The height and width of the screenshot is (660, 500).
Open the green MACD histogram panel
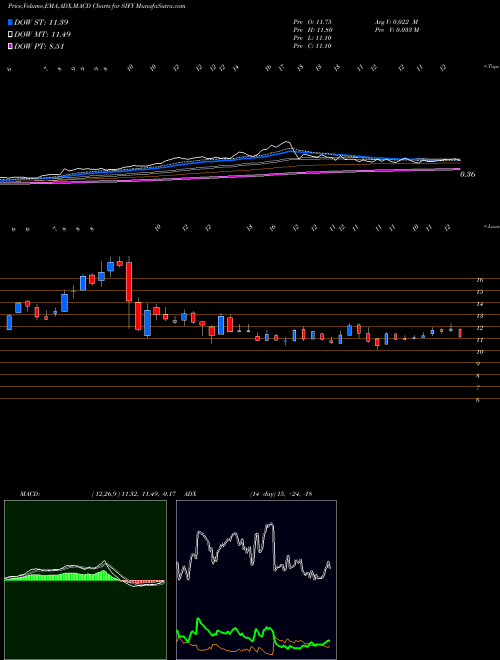[85, 580]
